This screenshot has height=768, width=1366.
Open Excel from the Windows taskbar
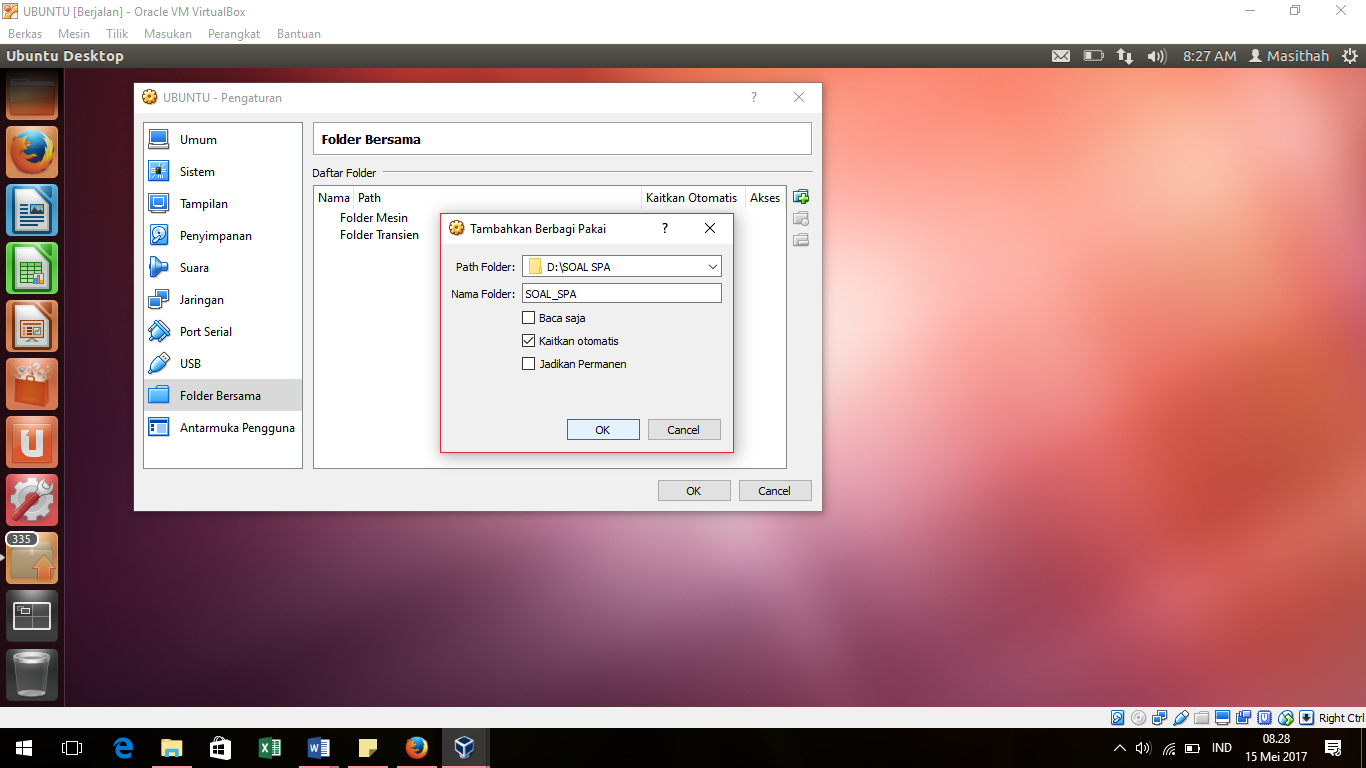[270, 748]
